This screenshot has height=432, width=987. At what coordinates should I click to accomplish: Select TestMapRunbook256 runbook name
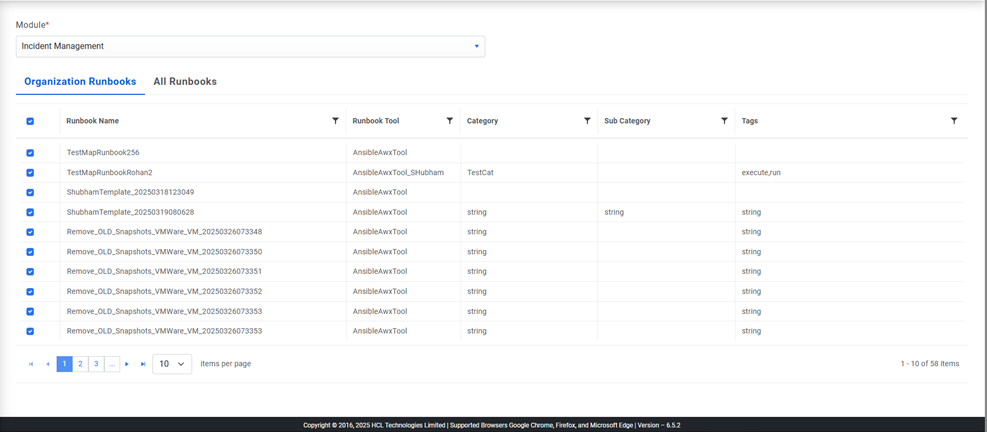[104, 153]
